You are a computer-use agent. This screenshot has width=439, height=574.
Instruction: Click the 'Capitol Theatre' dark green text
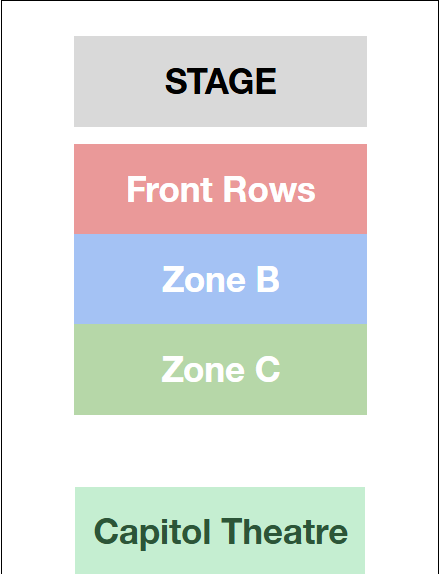(x=221, y=533)
